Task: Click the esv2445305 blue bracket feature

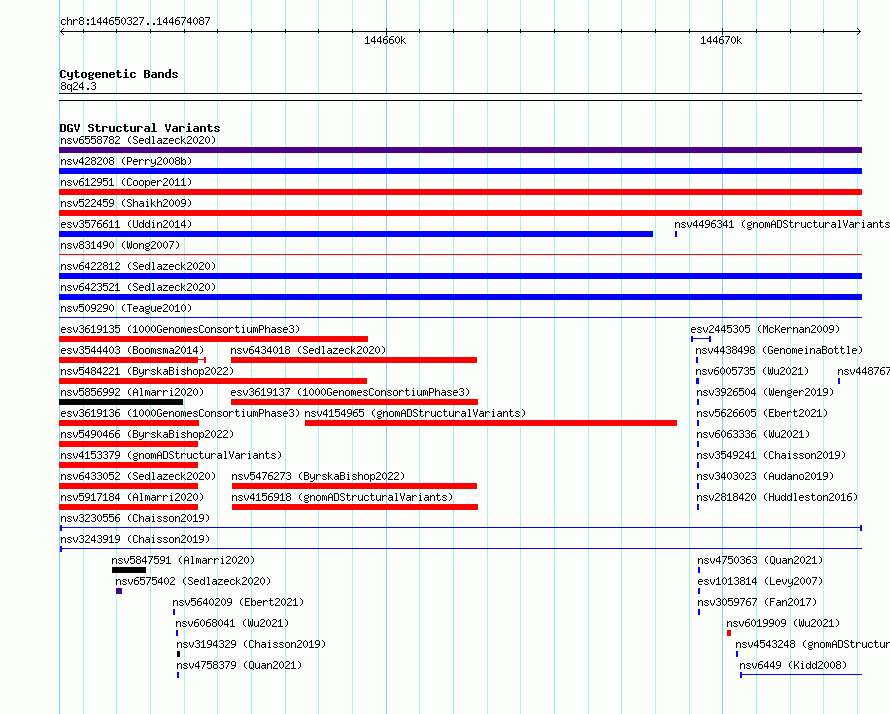Action: point(701,339)
